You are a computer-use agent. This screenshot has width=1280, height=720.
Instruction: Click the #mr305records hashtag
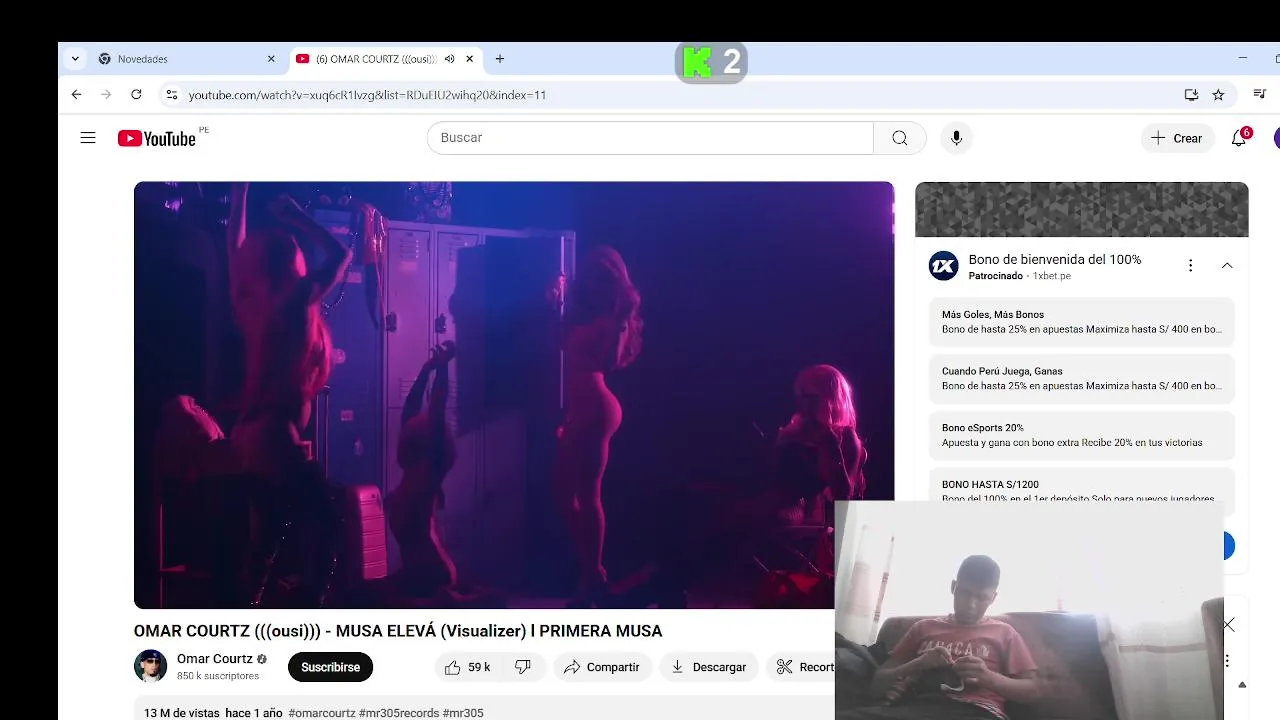point(399,713)
